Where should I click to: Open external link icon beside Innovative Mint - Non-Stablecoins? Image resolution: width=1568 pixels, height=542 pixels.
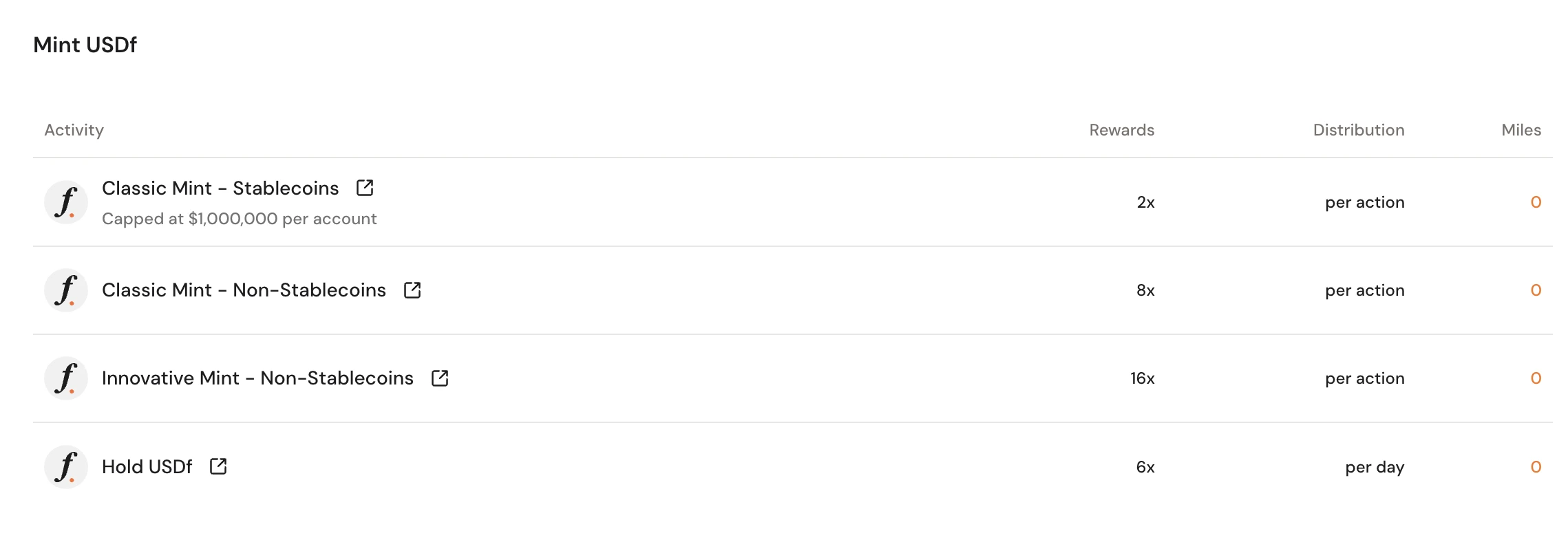[x=440, y=378]
